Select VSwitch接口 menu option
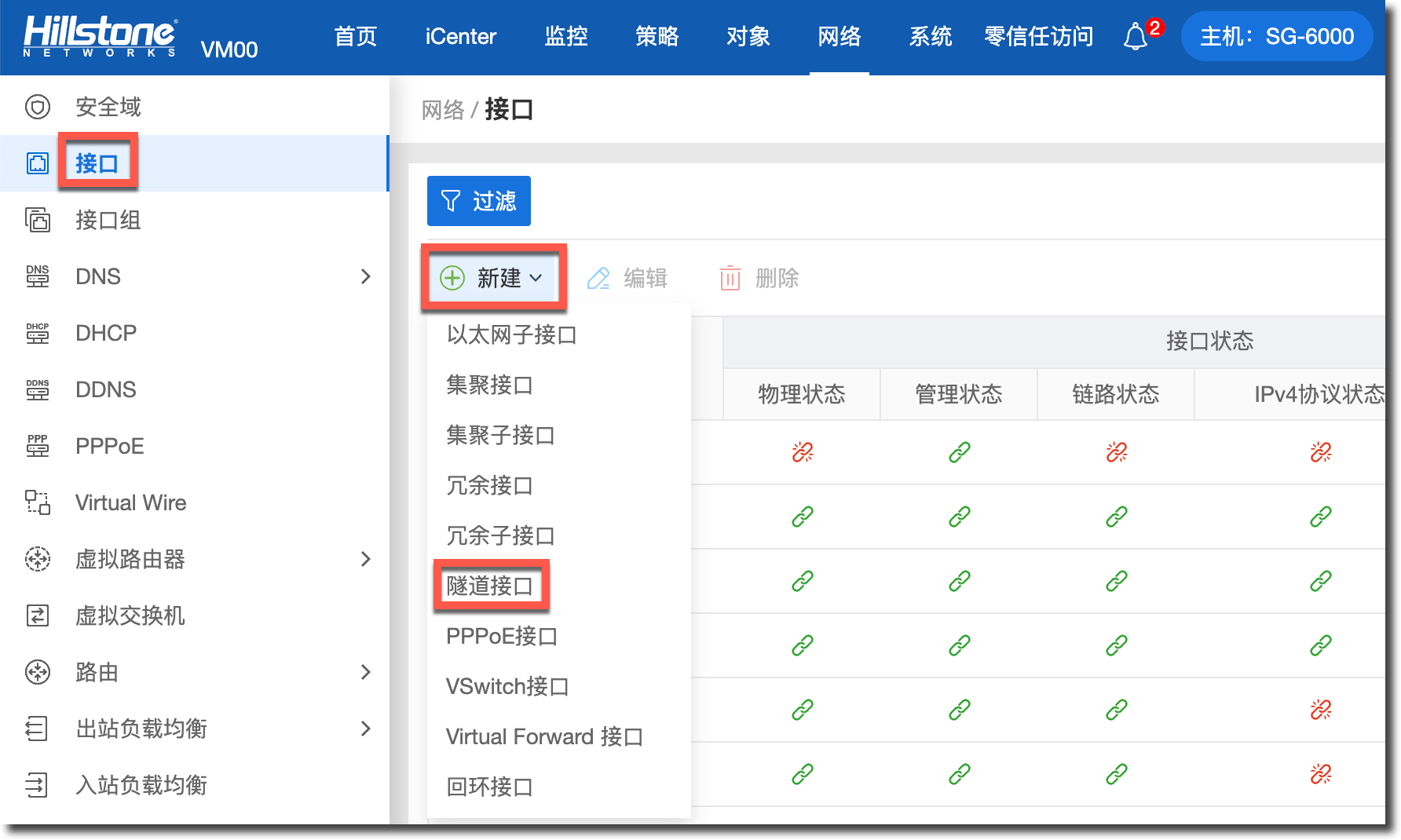Image resolution: width=1401 pixels, height=840 pixels. [x=507, y=686]
